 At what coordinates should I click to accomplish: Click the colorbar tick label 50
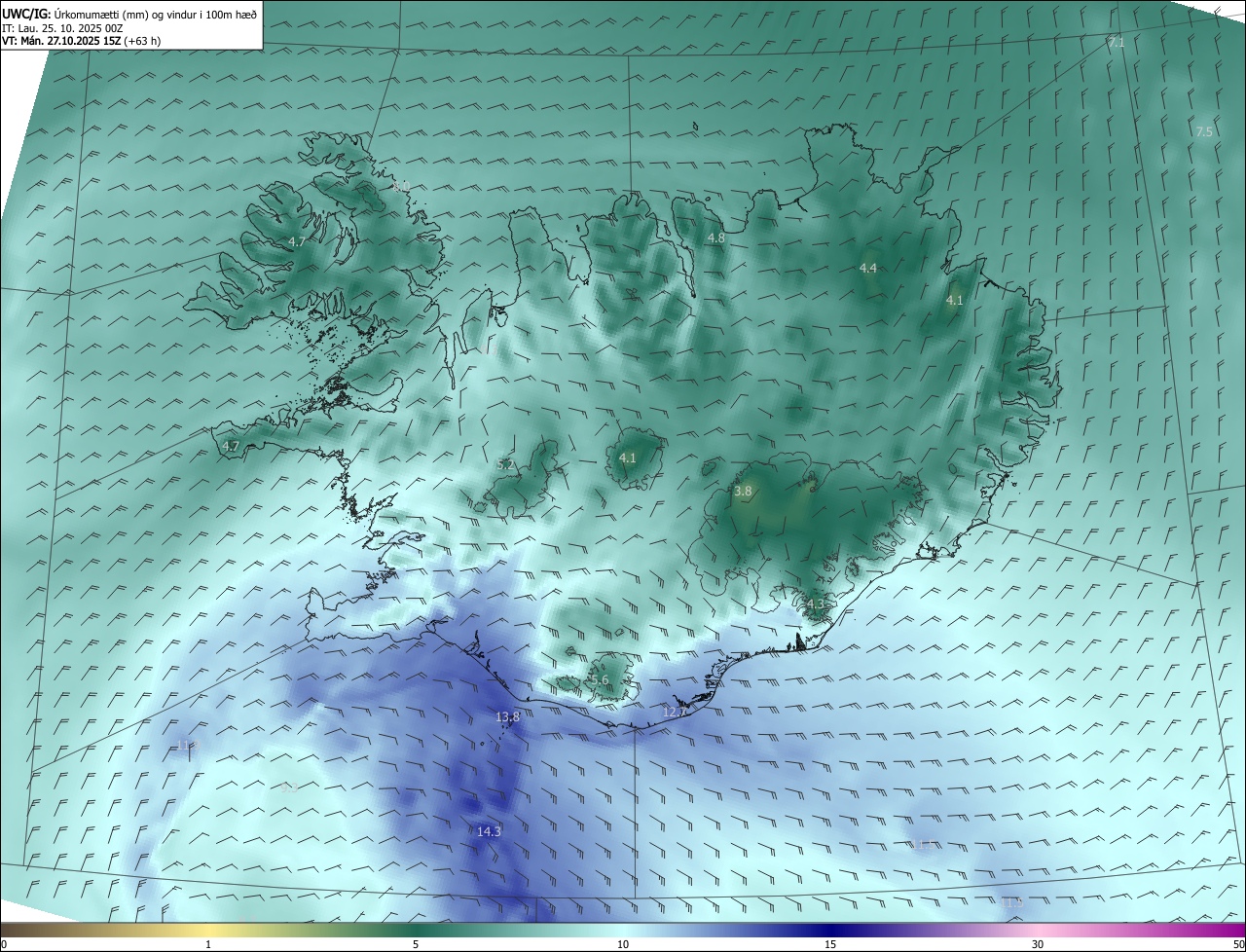point(1237,944)
